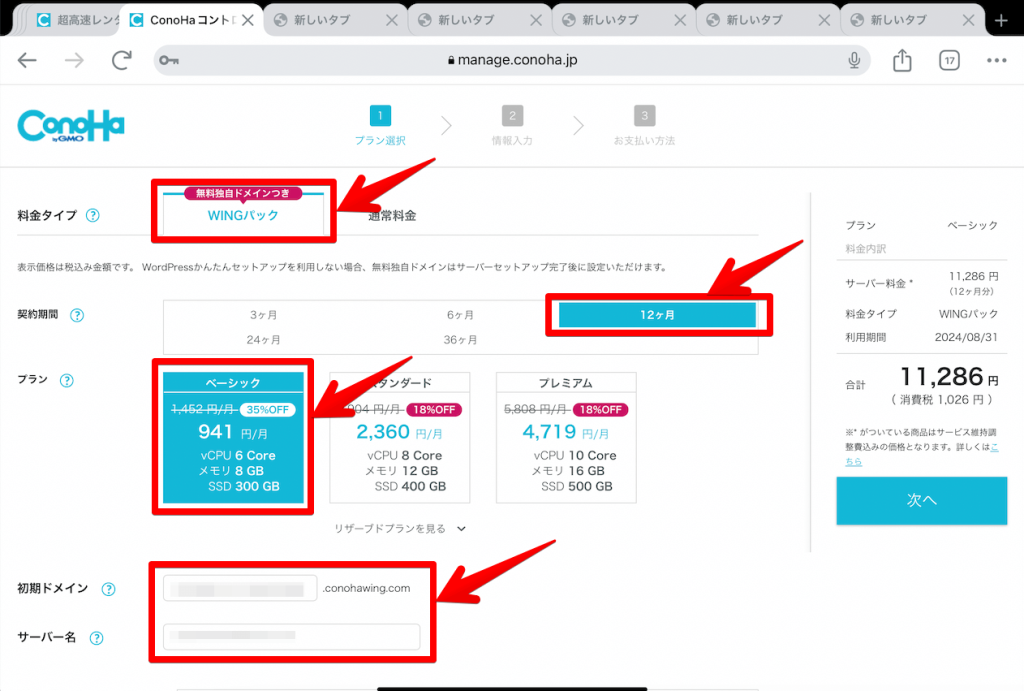The height and width of the screenshot is (691, 1024).
Task: Click the サーバー名 input field
Action: 292,636
